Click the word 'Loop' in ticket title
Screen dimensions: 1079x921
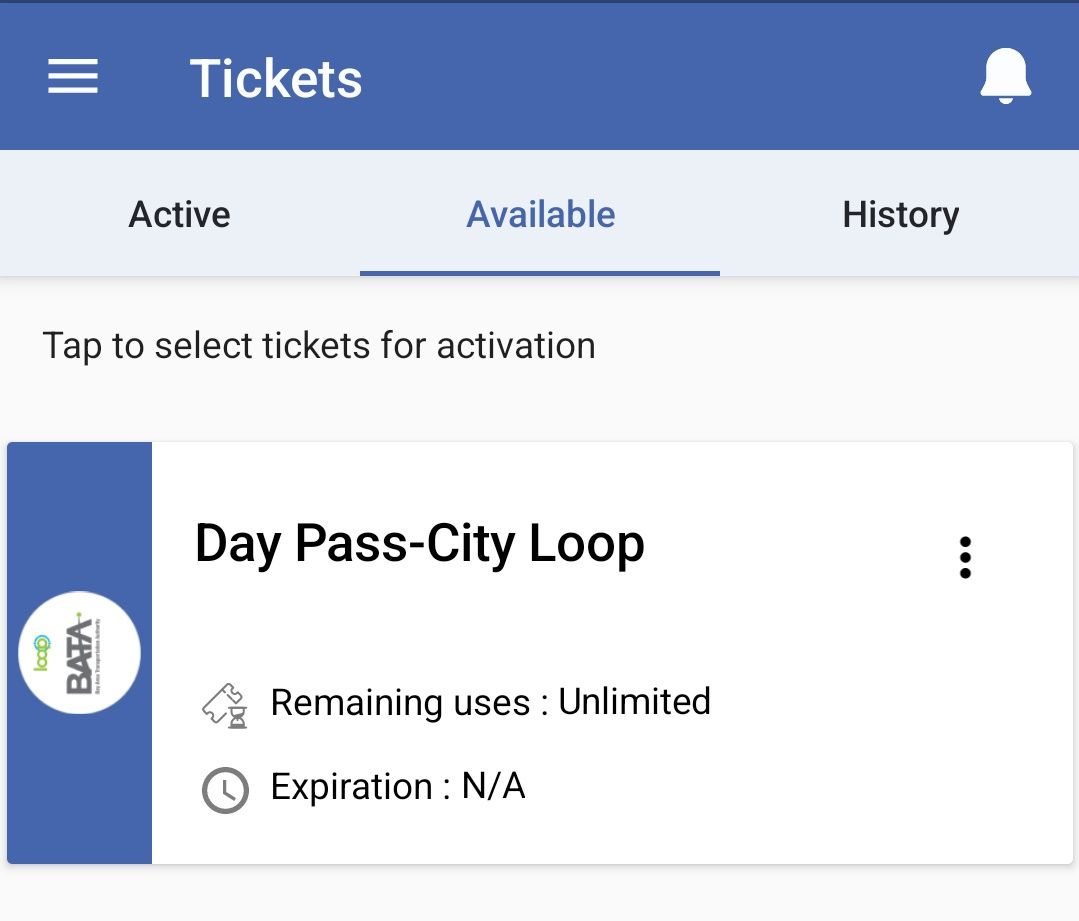click(586, 544)
